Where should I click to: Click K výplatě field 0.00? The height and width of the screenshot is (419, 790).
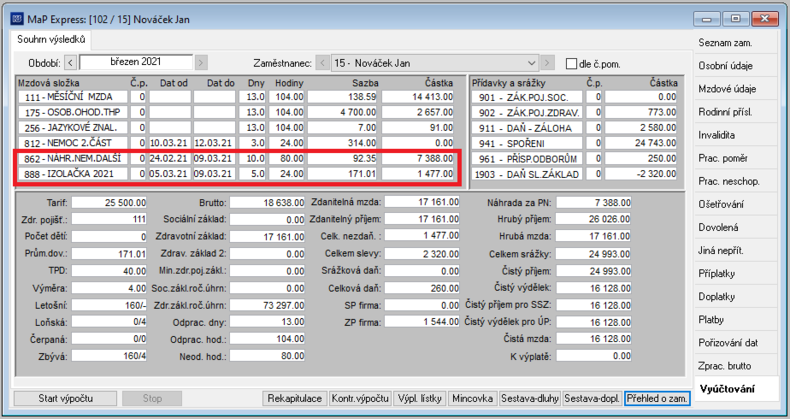pos(594,356)
